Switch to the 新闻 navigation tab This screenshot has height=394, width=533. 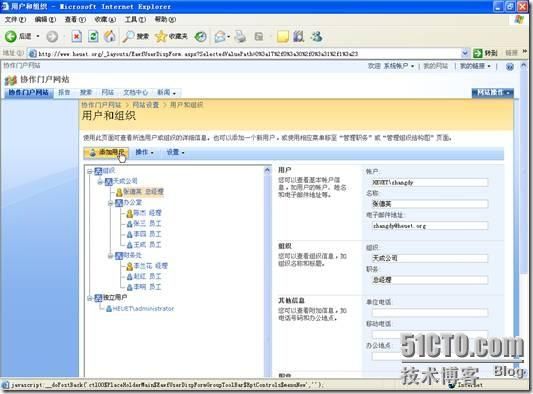click(x=166, y=92)
